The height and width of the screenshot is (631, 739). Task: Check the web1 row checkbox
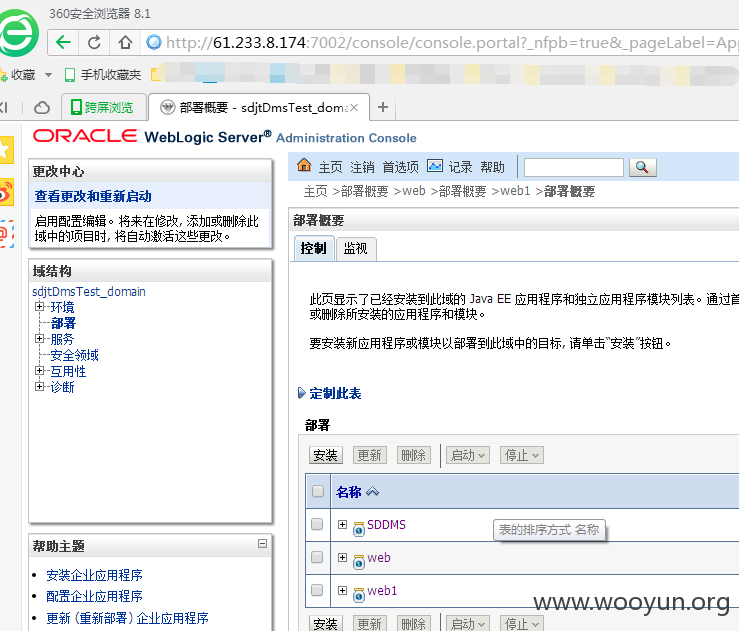[x=317, y=590]
